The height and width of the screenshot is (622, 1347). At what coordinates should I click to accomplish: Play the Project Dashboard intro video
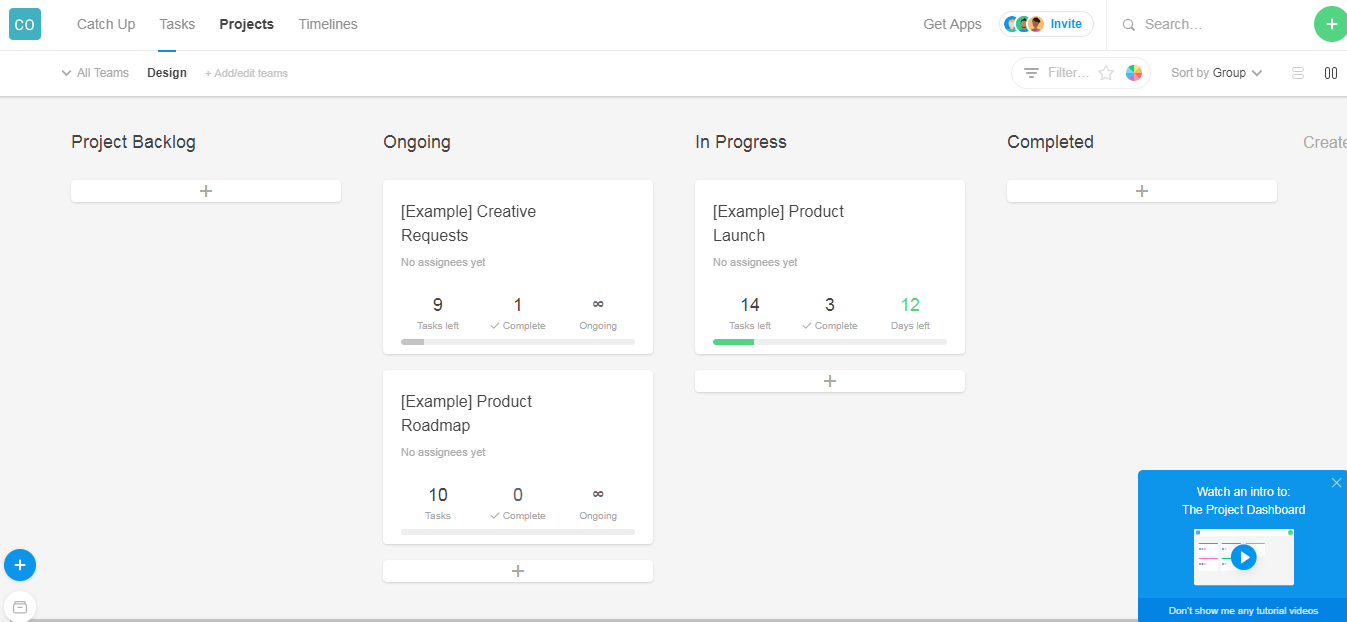coord(1243,557)
